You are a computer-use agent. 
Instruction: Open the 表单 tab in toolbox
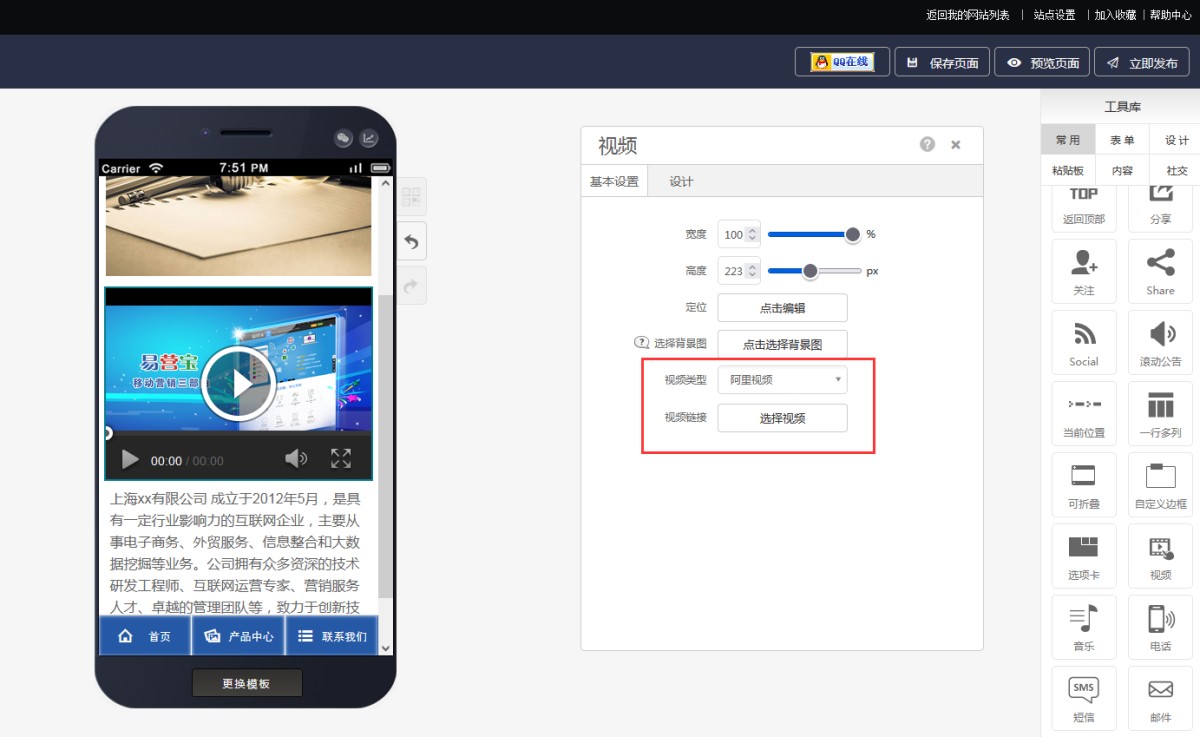click(1122, 140)
